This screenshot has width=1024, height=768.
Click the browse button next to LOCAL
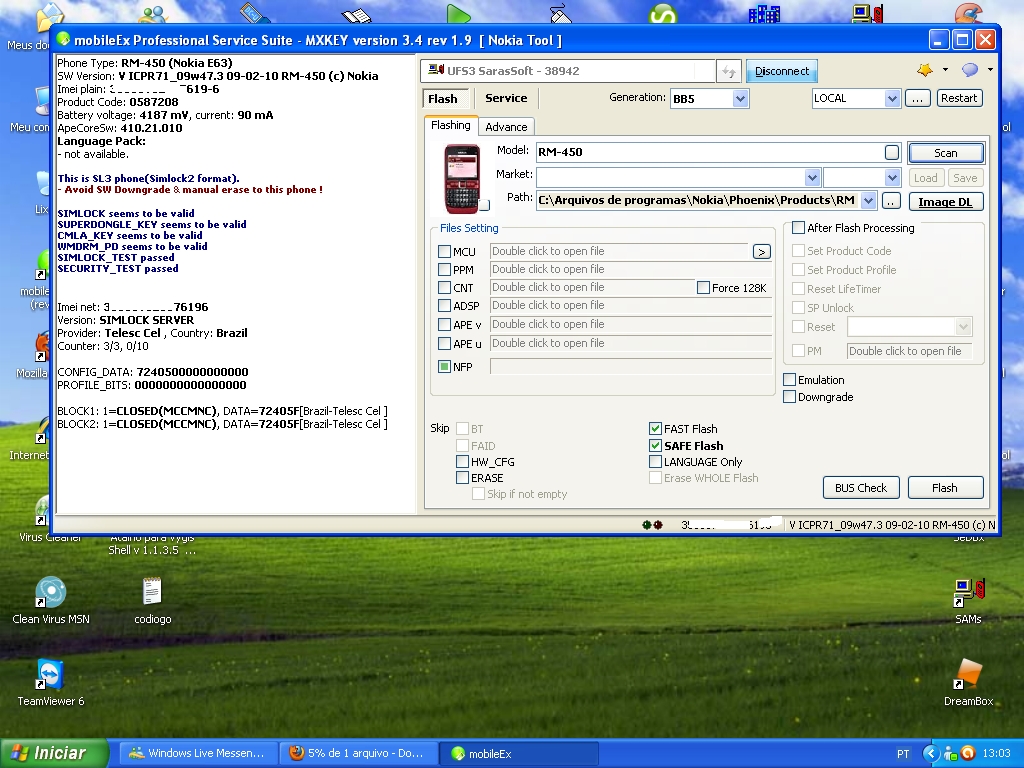[918, 98]
